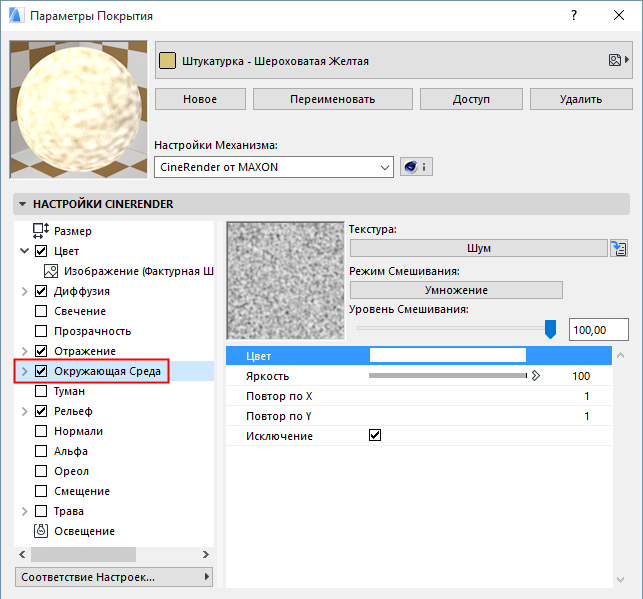Click the Яркость diamond arrow icon

coord(536,376)
